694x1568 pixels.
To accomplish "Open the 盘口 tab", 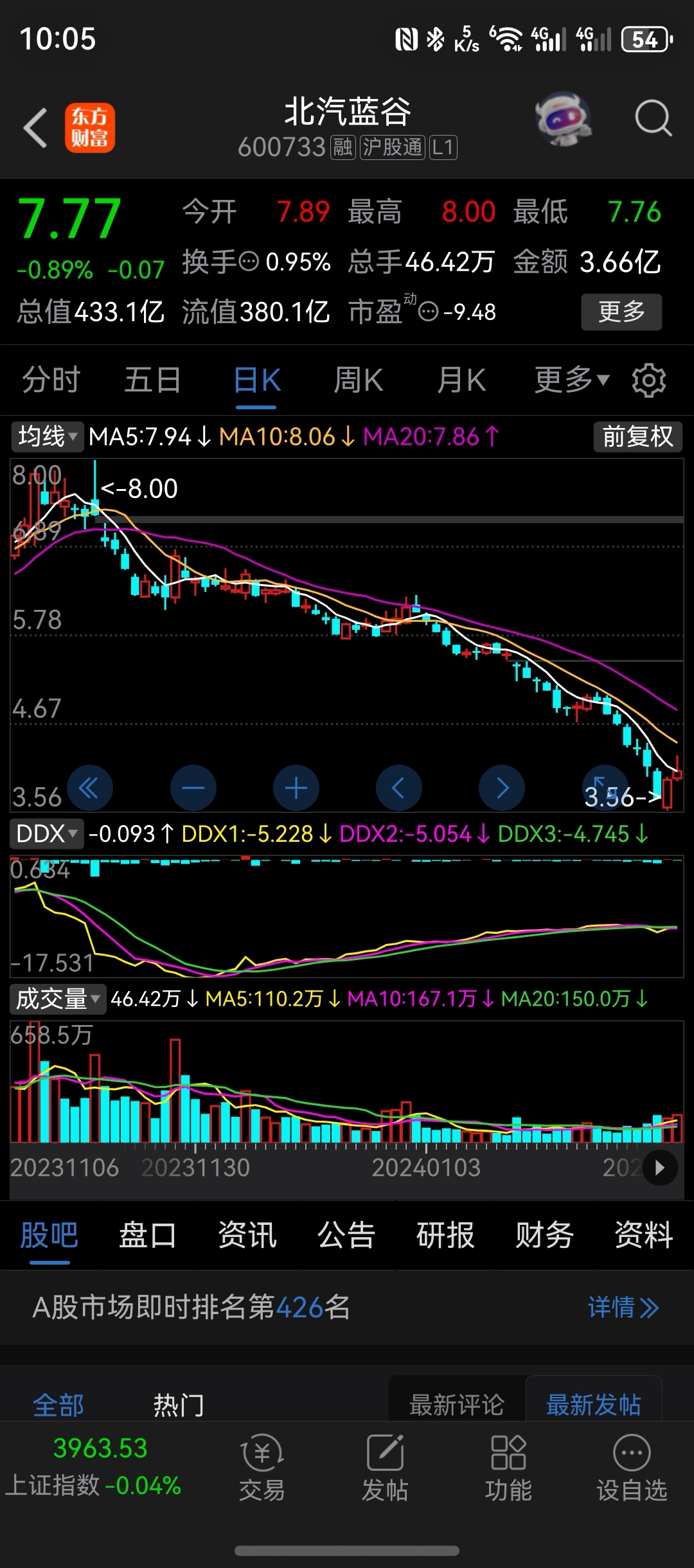I will tap(148, 1234).
